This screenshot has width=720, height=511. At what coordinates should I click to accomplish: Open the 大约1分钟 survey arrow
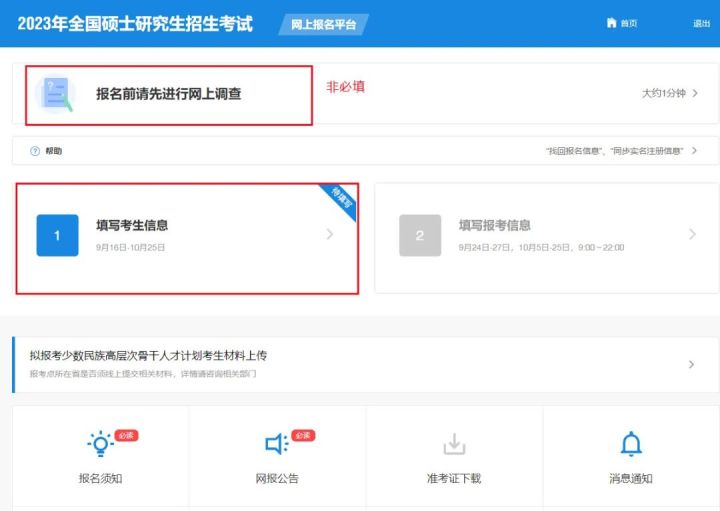(694, 93)
